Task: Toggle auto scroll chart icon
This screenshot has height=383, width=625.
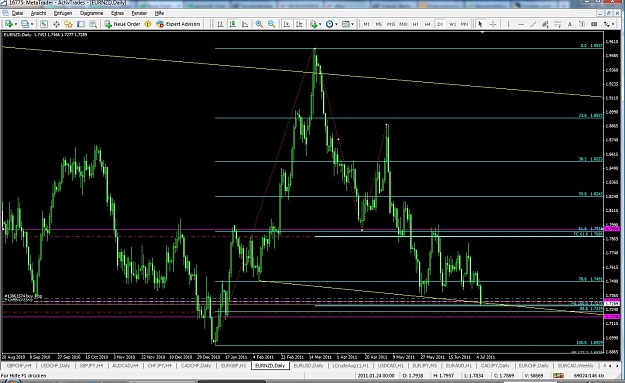Action: pyautogui.click(x=287, y=24)
